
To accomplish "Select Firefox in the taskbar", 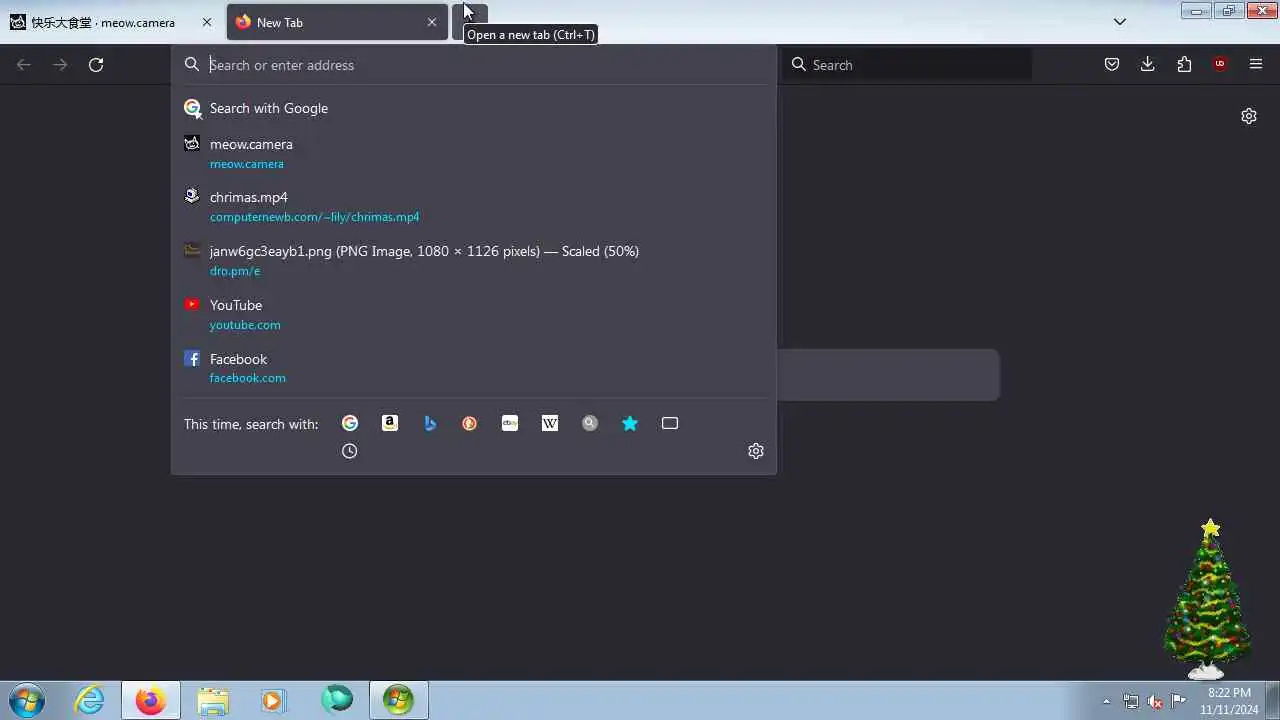I will point(151,700).
